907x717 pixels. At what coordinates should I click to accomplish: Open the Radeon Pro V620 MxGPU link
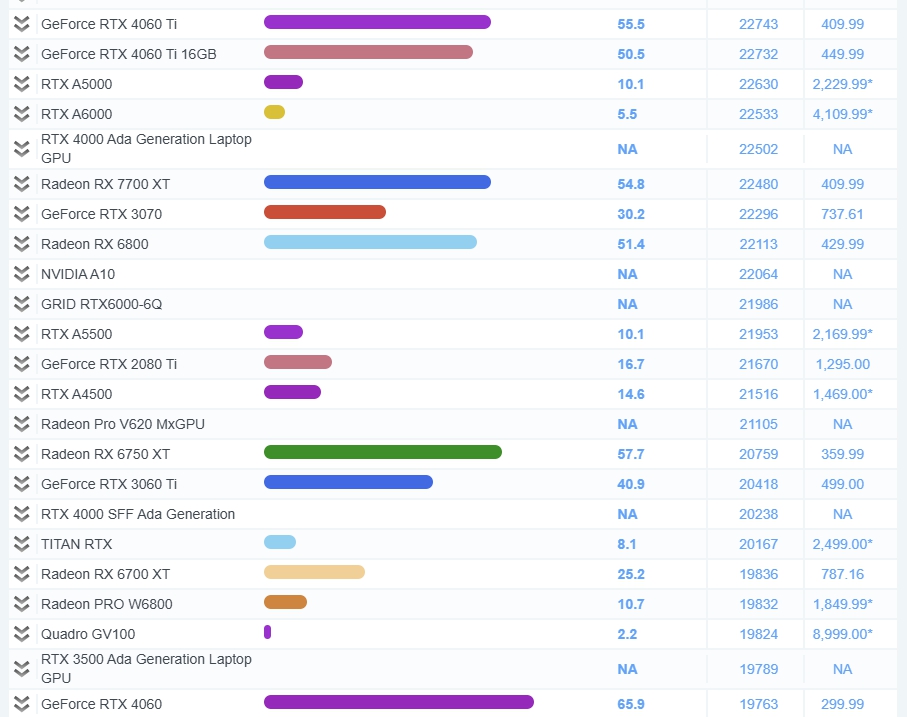pos(123,424)
